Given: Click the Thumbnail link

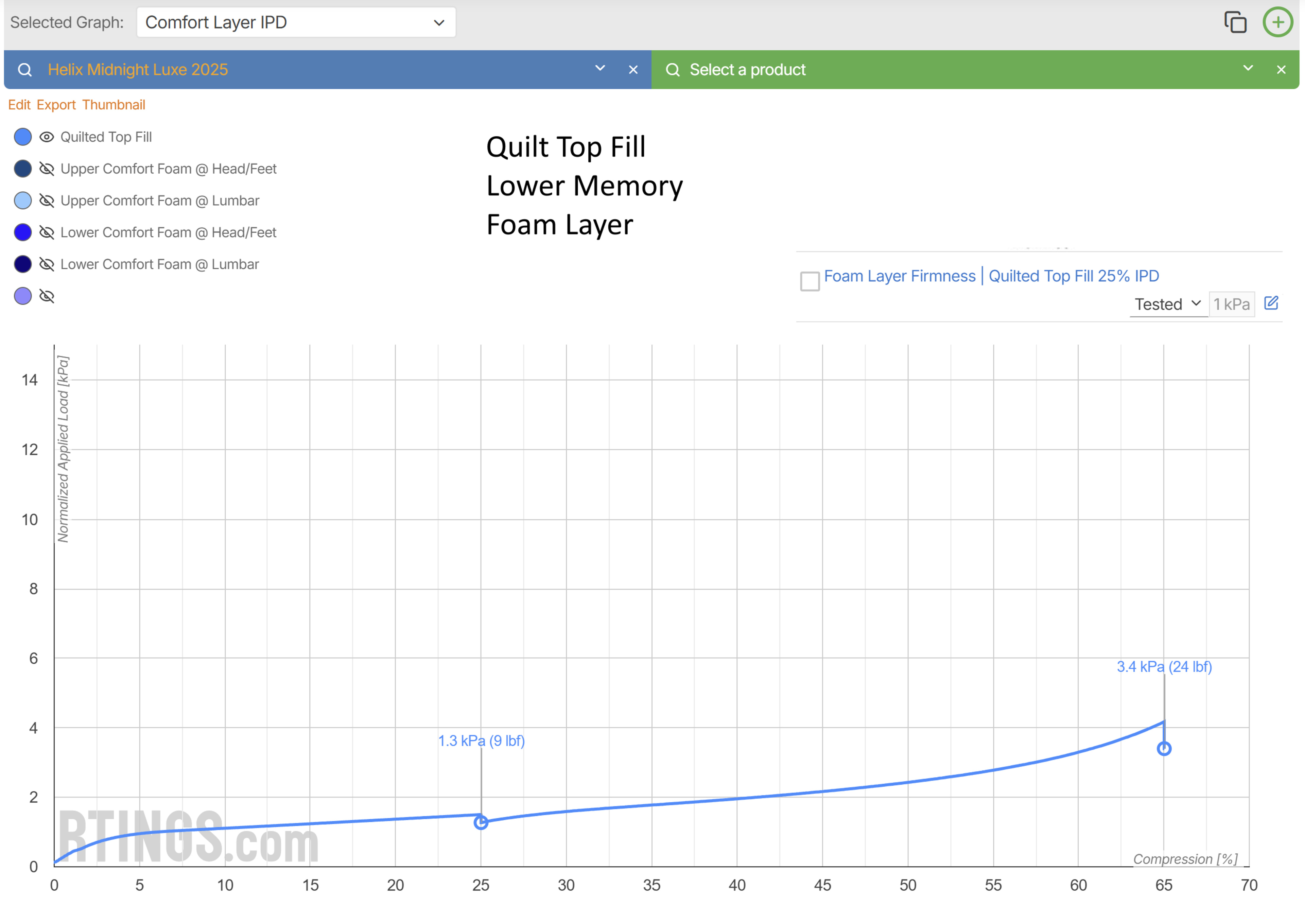Looking at the screenshot, I should [x=113, y=105].
